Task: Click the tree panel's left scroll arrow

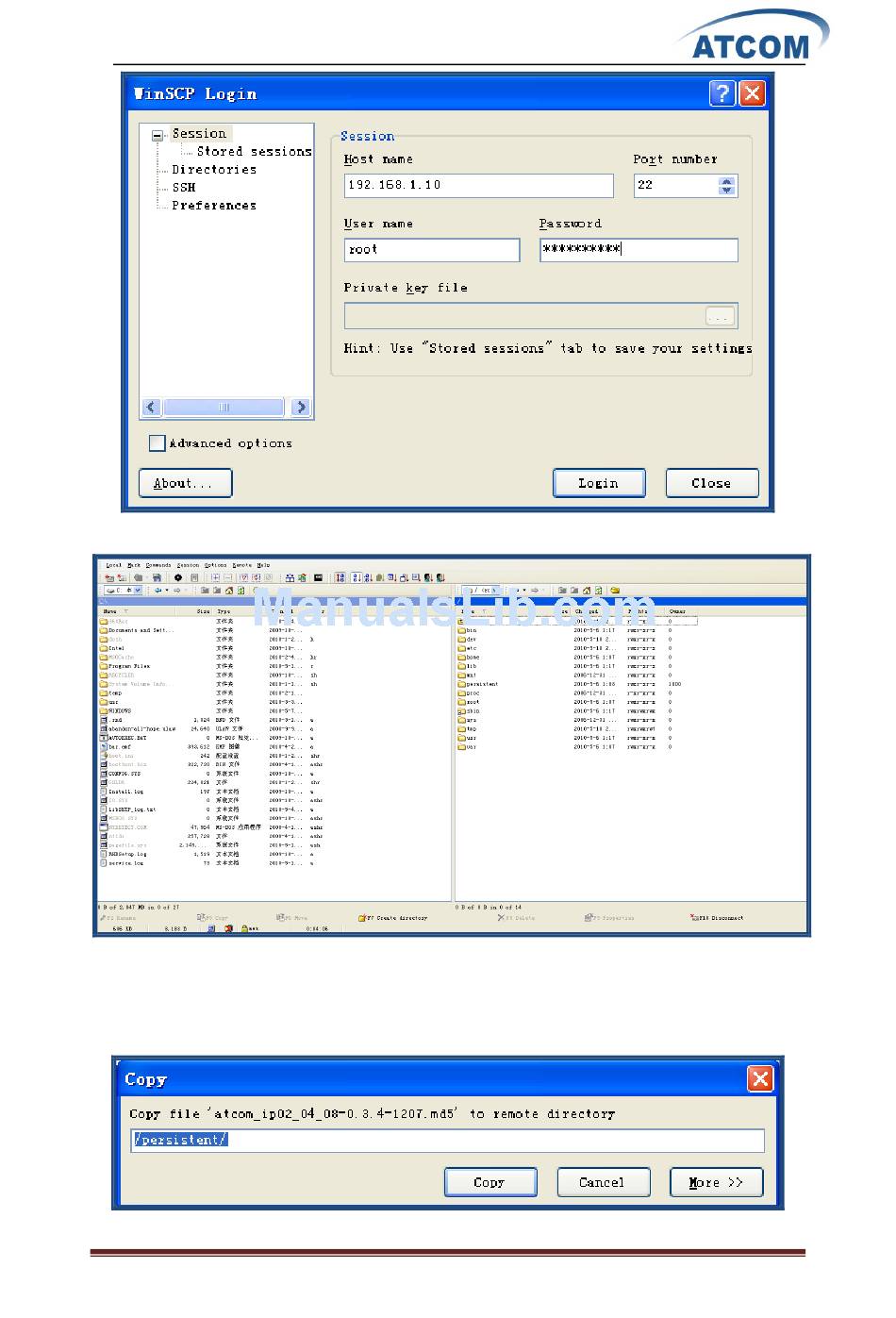Action: coord(151,407)
